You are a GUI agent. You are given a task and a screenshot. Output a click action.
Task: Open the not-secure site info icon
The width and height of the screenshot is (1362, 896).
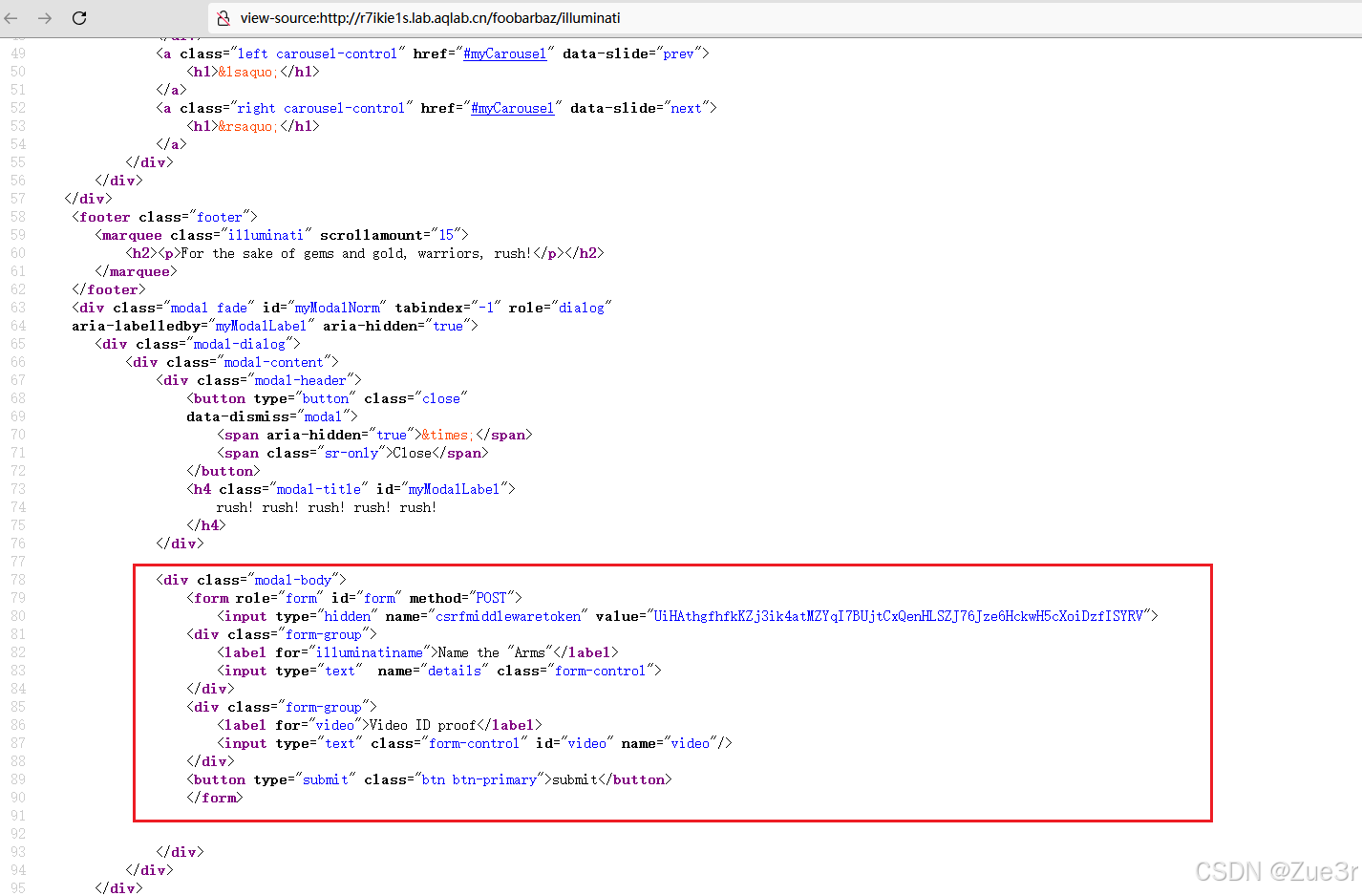pos(223,18)
